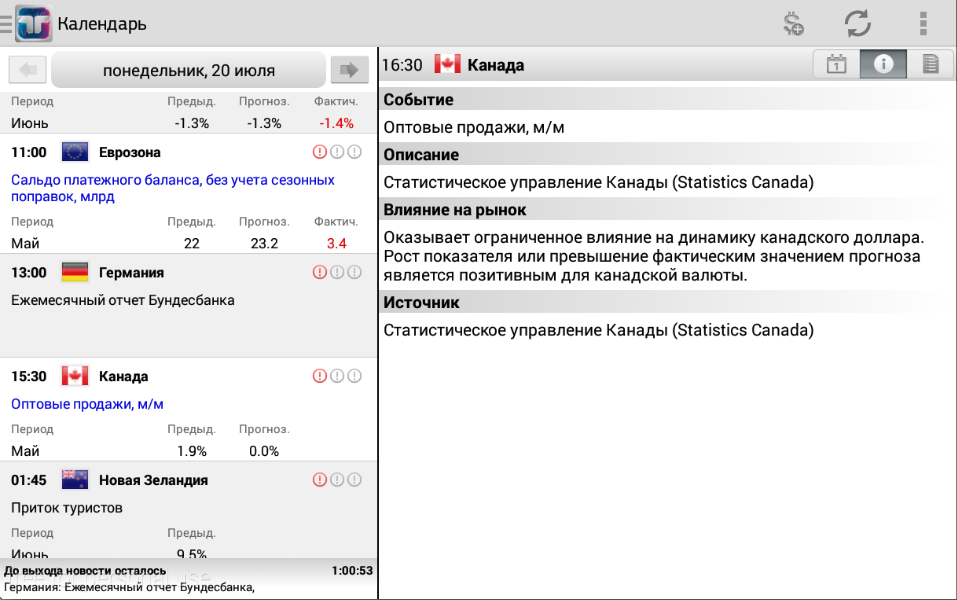Click previous value 1.9% for Канада
Image resolution: width=957 pixels, height=600 pixels.
click(192, 451)
